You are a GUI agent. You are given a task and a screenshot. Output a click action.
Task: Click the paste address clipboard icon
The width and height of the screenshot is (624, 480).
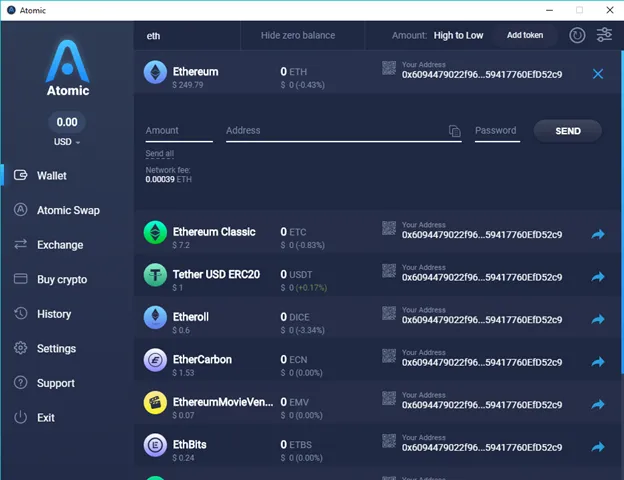(x=454, y=131)
